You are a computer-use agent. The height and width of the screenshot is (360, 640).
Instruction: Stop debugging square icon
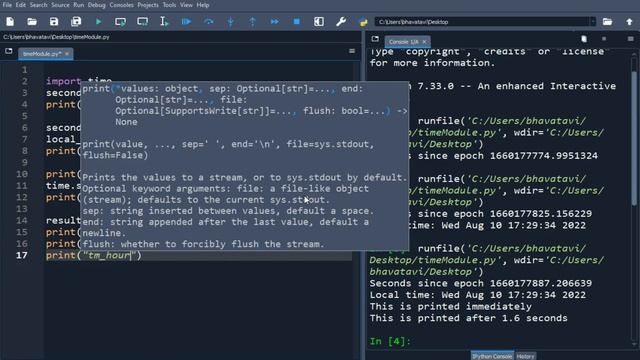point(297,22)
